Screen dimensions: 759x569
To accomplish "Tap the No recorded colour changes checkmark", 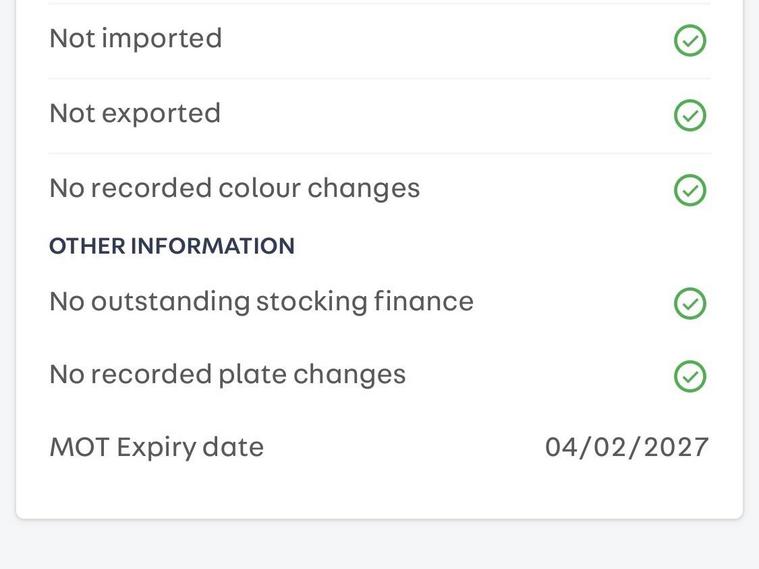I will (x=690, y=190).
